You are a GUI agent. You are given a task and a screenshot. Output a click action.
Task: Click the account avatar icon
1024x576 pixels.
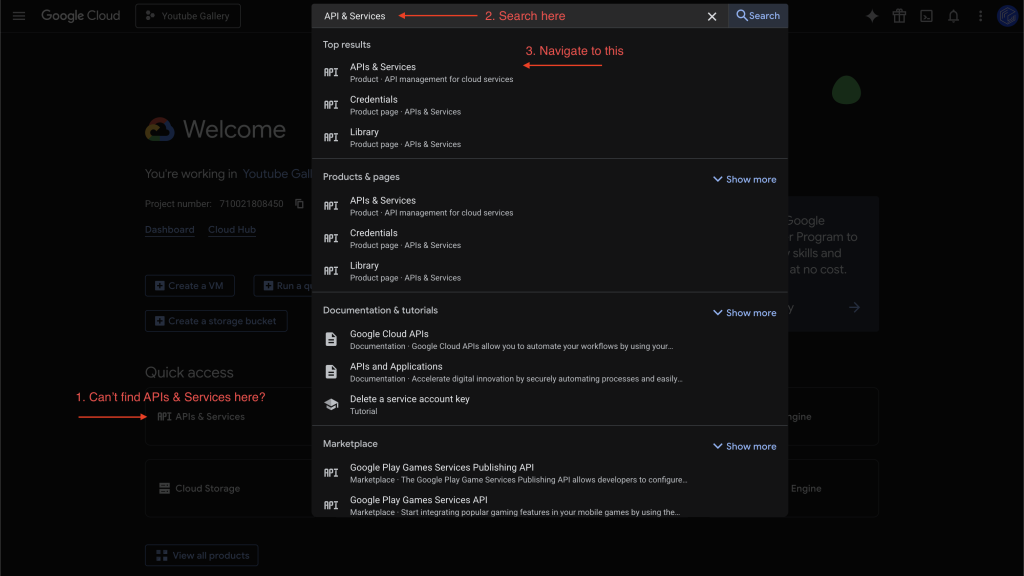1007,16
